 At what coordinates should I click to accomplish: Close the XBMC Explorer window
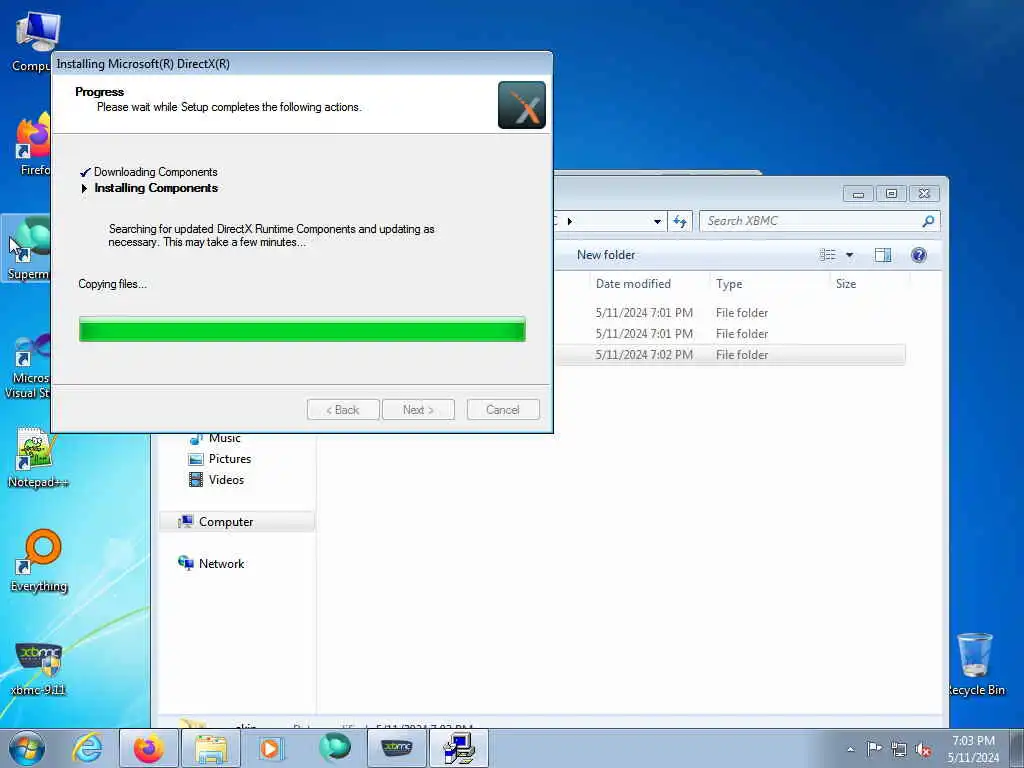pos(924,194)
